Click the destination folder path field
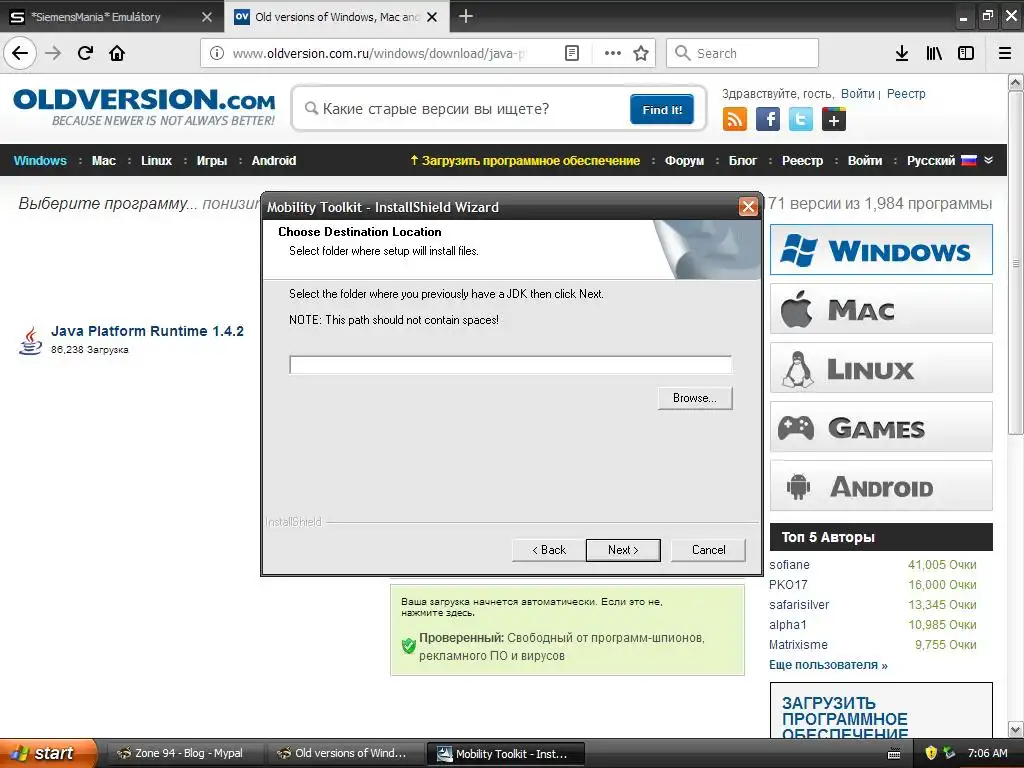Screen dimensions: 1024x768 [511, 365]
